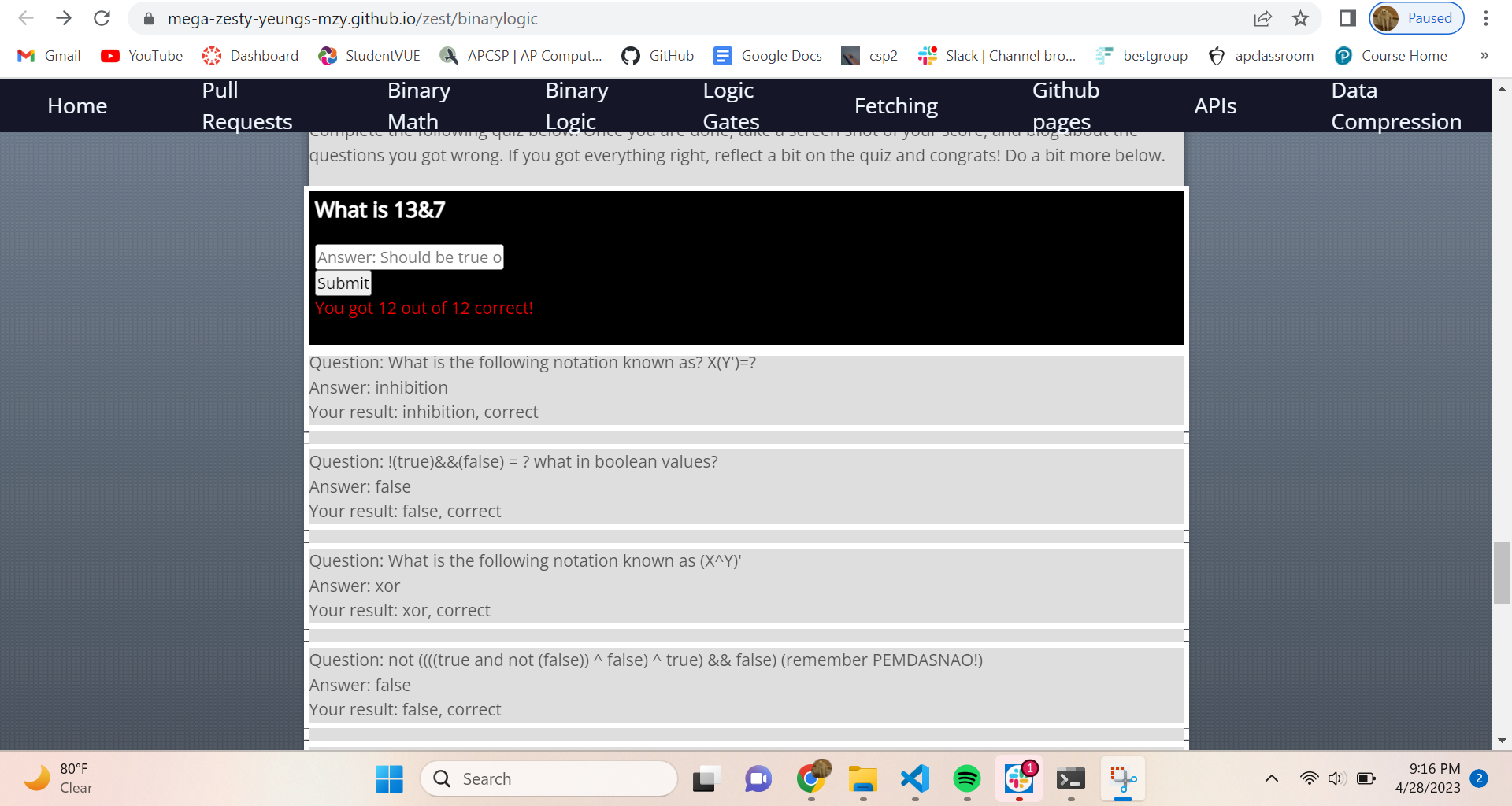
Task: Open the YouTube bookmark
Action: [x=142, y=56]
